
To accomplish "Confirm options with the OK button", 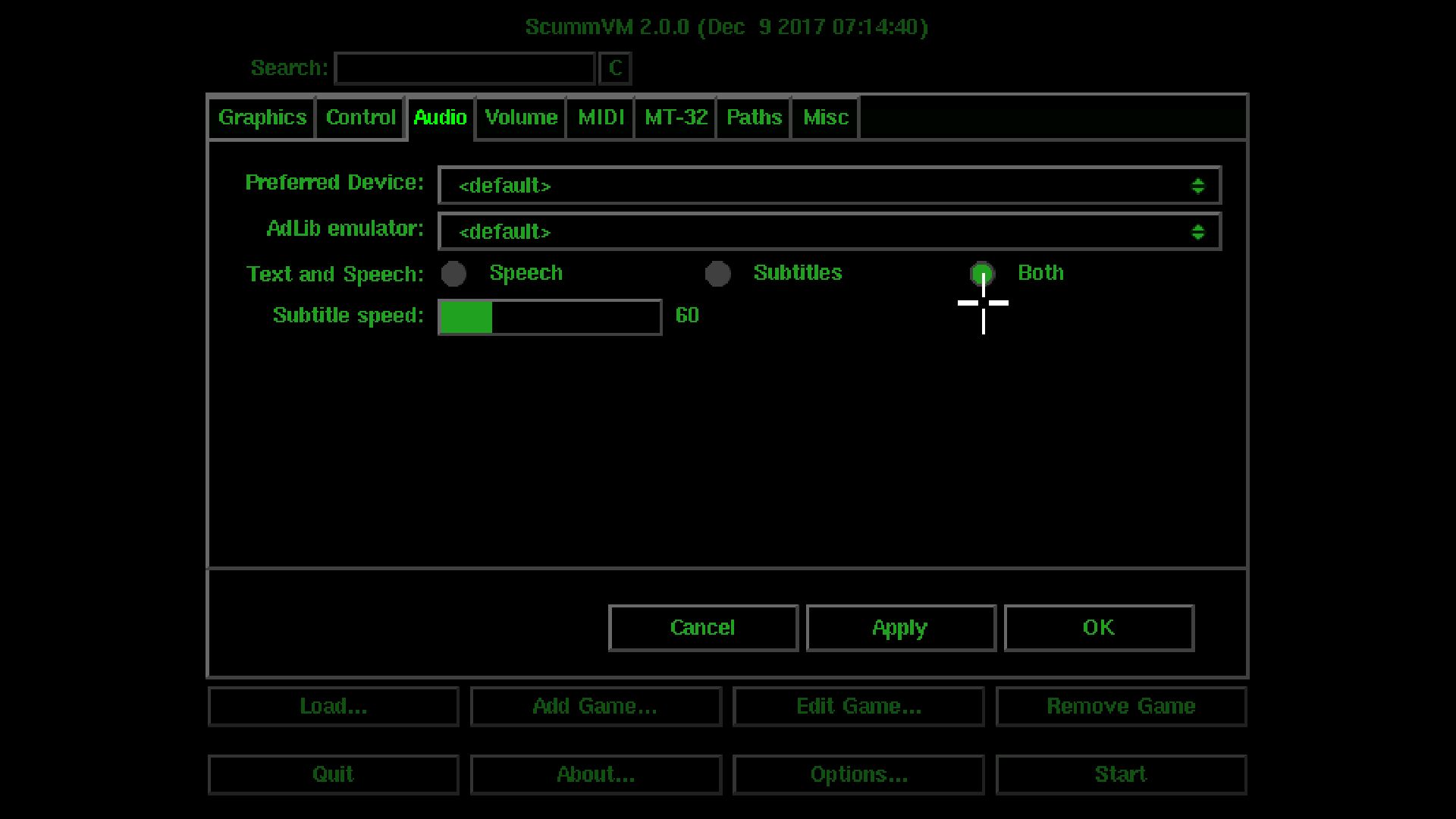I will [x=1099, y=628].
